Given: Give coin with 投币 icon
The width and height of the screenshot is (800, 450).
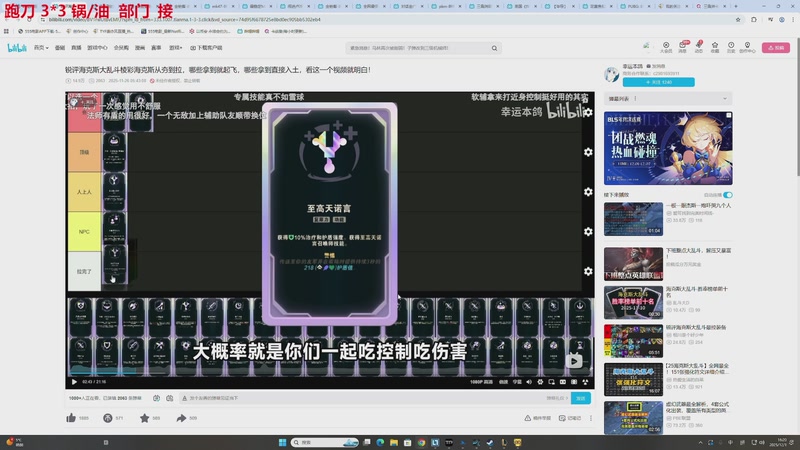Looking at the screenshot, I should pyautogui.click(x=108, y=418).
